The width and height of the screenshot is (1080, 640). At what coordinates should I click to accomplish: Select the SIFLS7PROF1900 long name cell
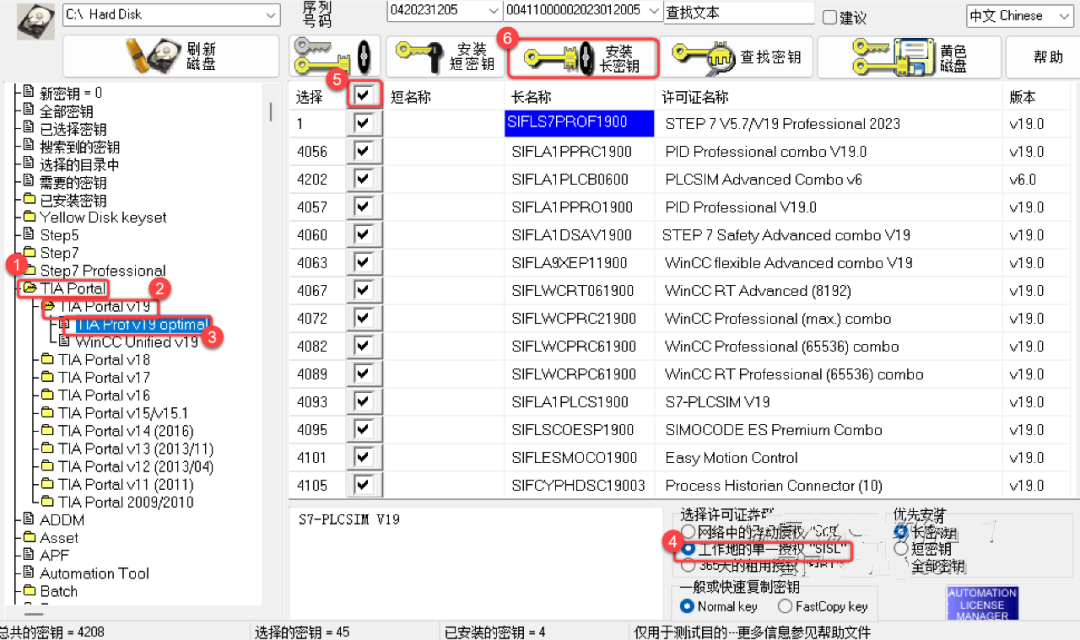579,123
